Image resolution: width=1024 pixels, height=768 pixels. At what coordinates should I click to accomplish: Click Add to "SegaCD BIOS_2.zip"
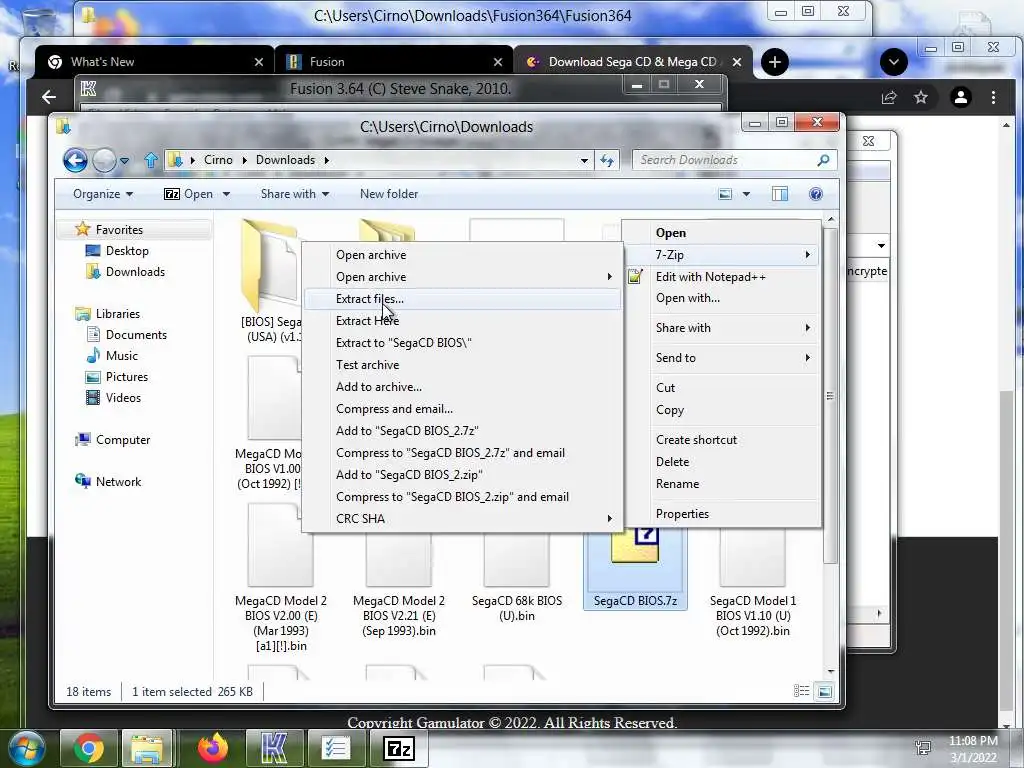pyautogui.click(x=462, y=475)
